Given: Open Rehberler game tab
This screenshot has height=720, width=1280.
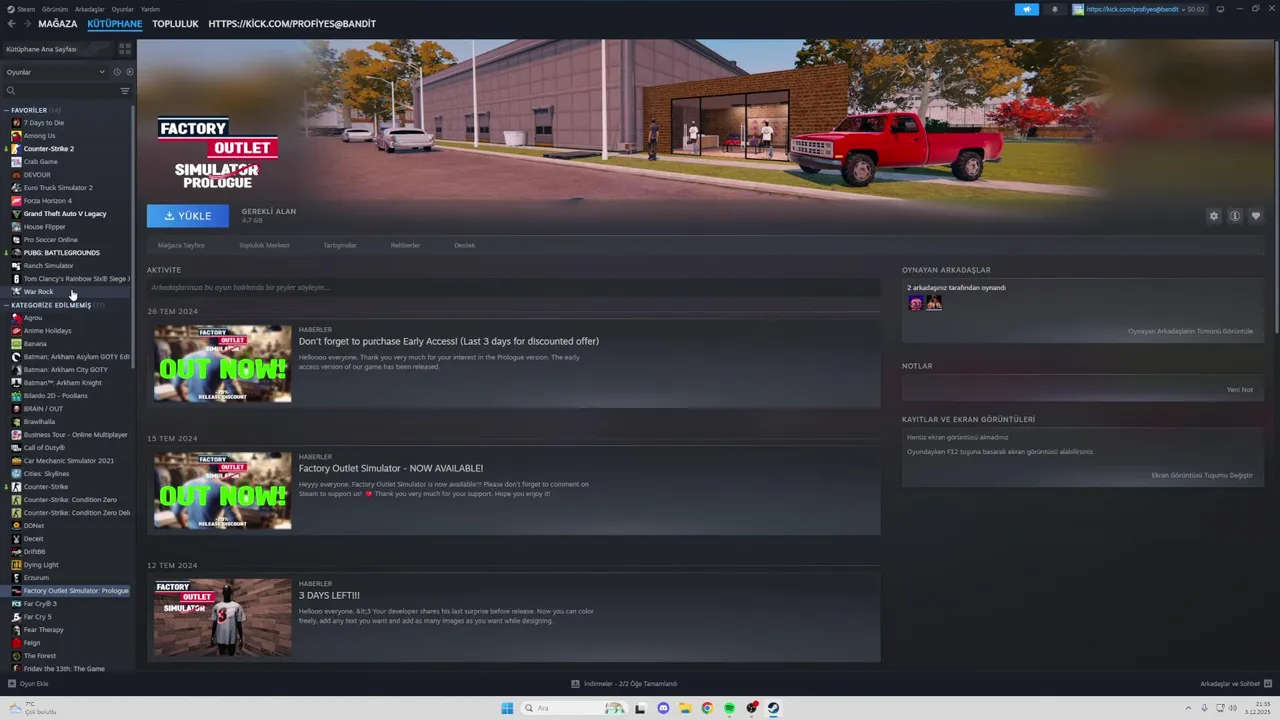Looking at the screenshot, I should 405,245.
